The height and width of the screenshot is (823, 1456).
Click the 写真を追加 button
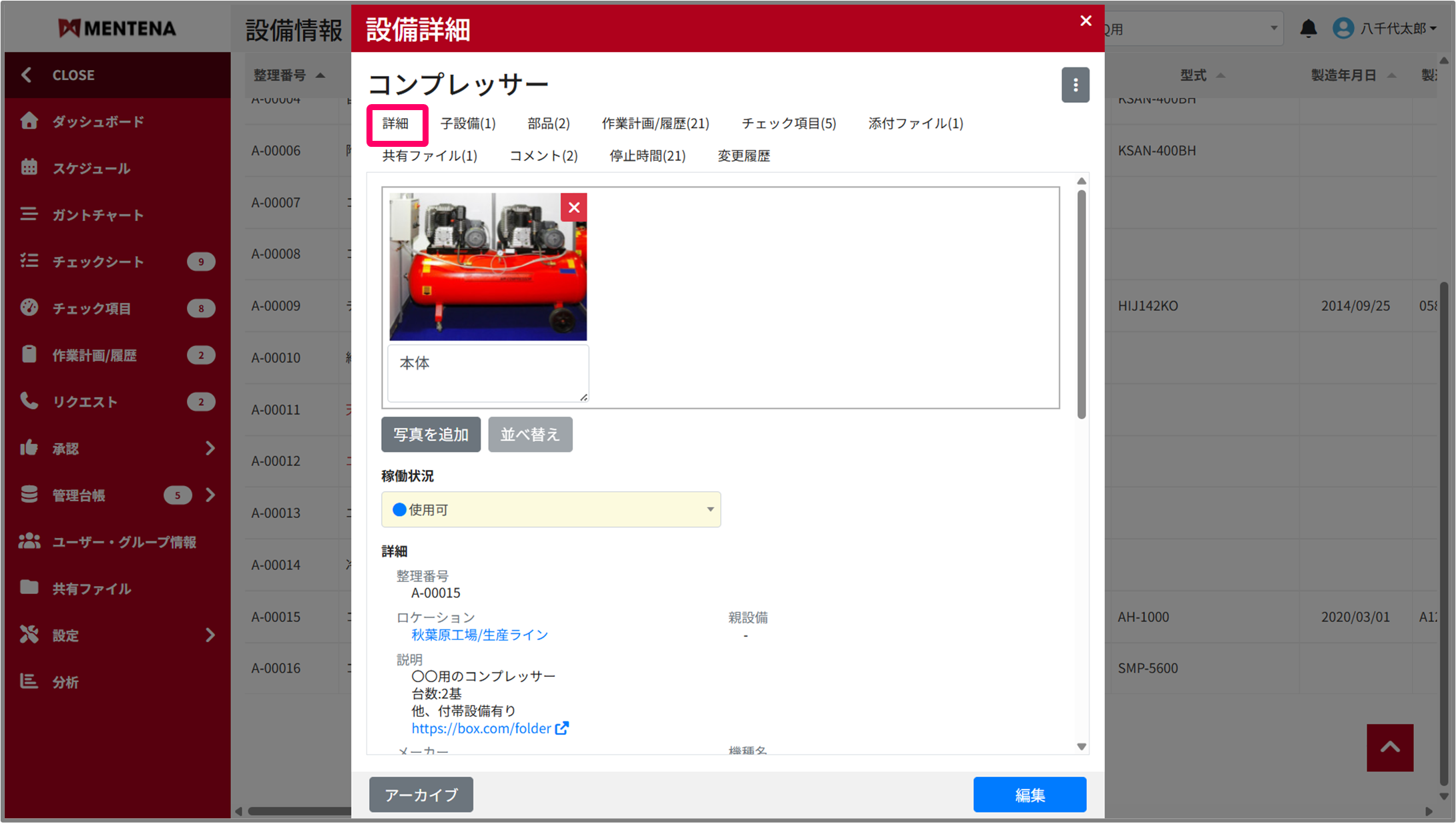click(431, 435)
